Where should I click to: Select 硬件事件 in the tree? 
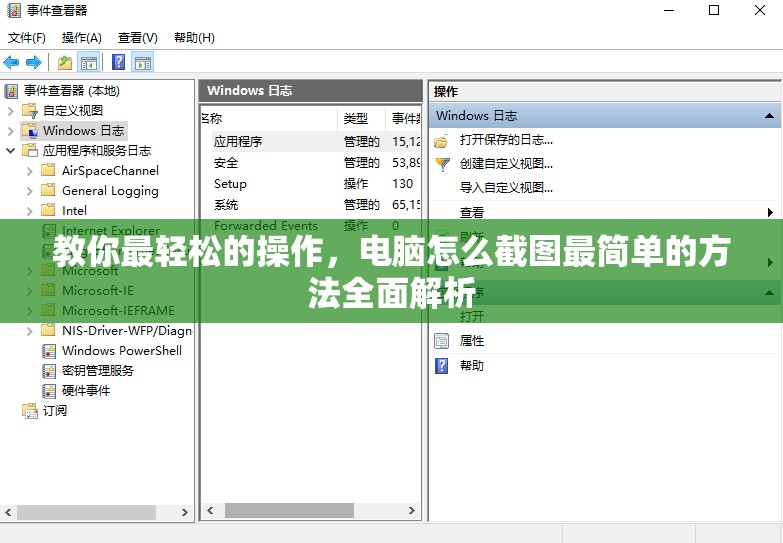coord(86,391)
